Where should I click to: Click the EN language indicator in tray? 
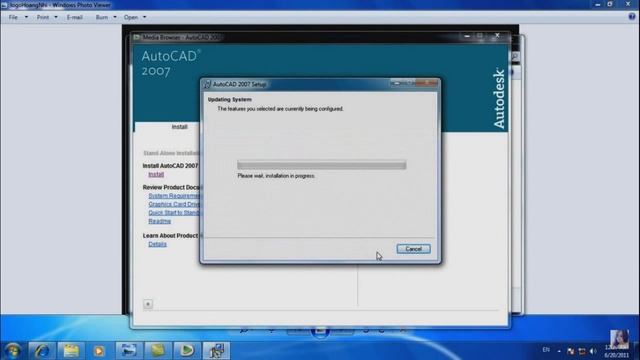point(546,350)
